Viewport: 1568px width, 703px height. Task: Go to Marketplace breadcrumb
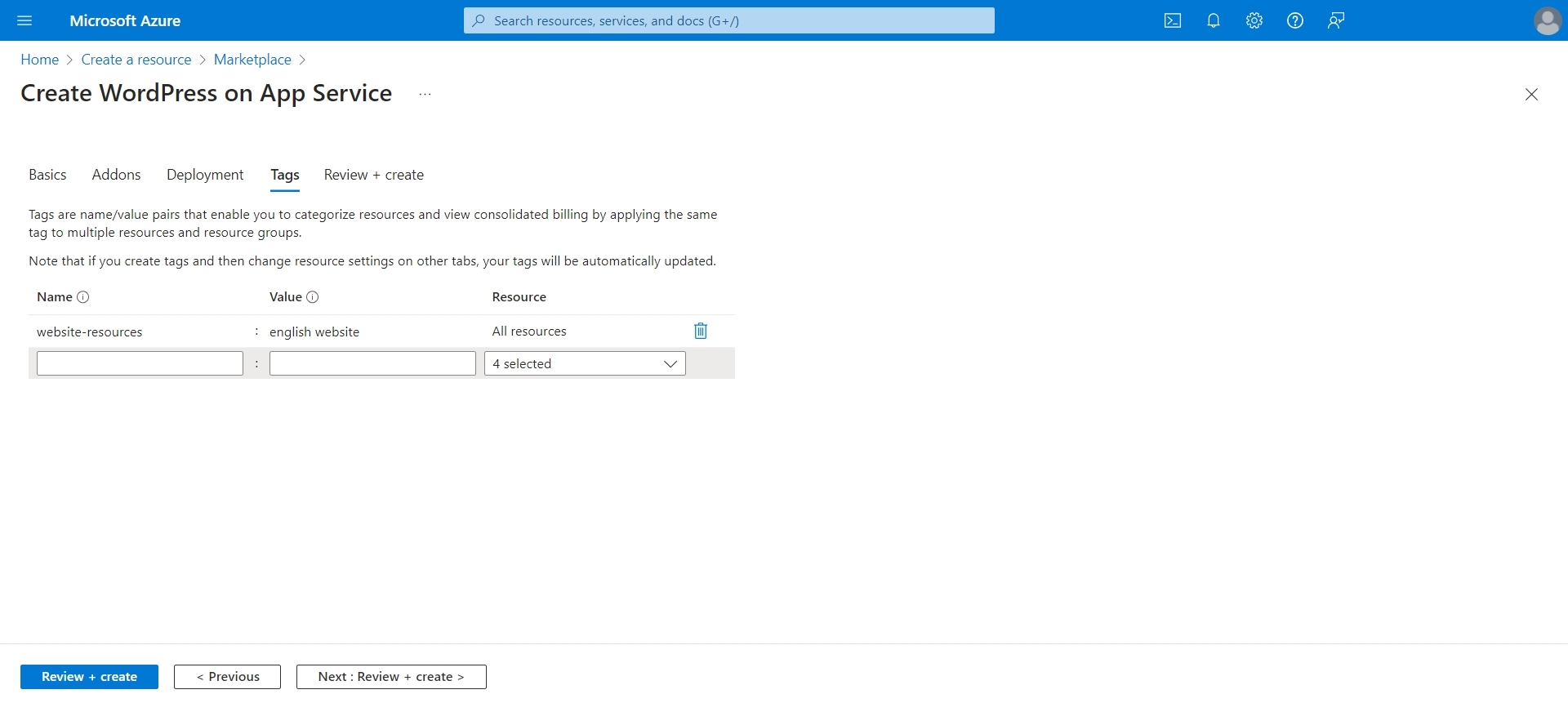(x=252, y=60)
